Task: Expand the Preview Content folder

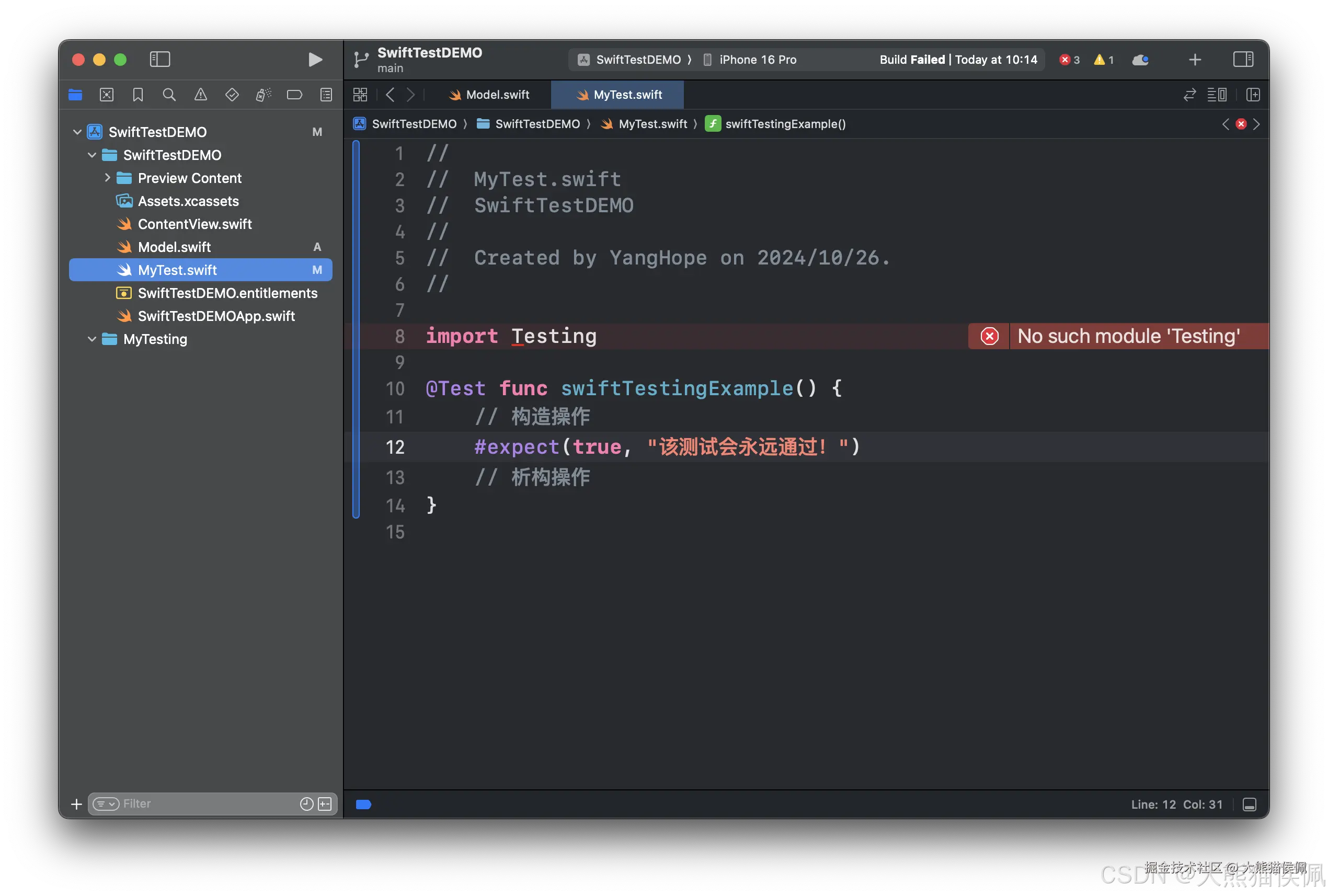Action: pyautogui.click(x=107, y=178)
